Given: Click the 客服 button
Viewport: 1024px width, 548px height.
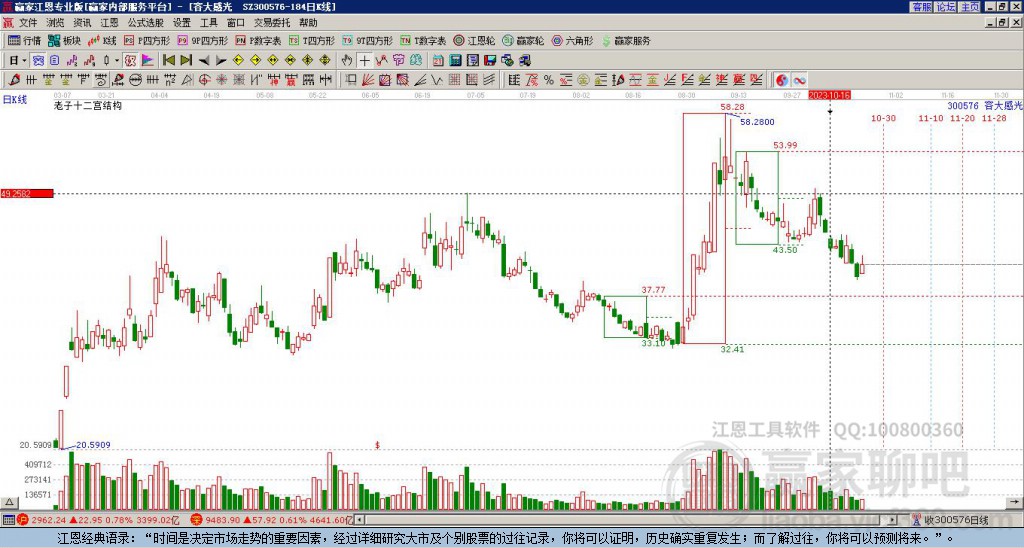Looking at the screenshot, I should point(921,7).
